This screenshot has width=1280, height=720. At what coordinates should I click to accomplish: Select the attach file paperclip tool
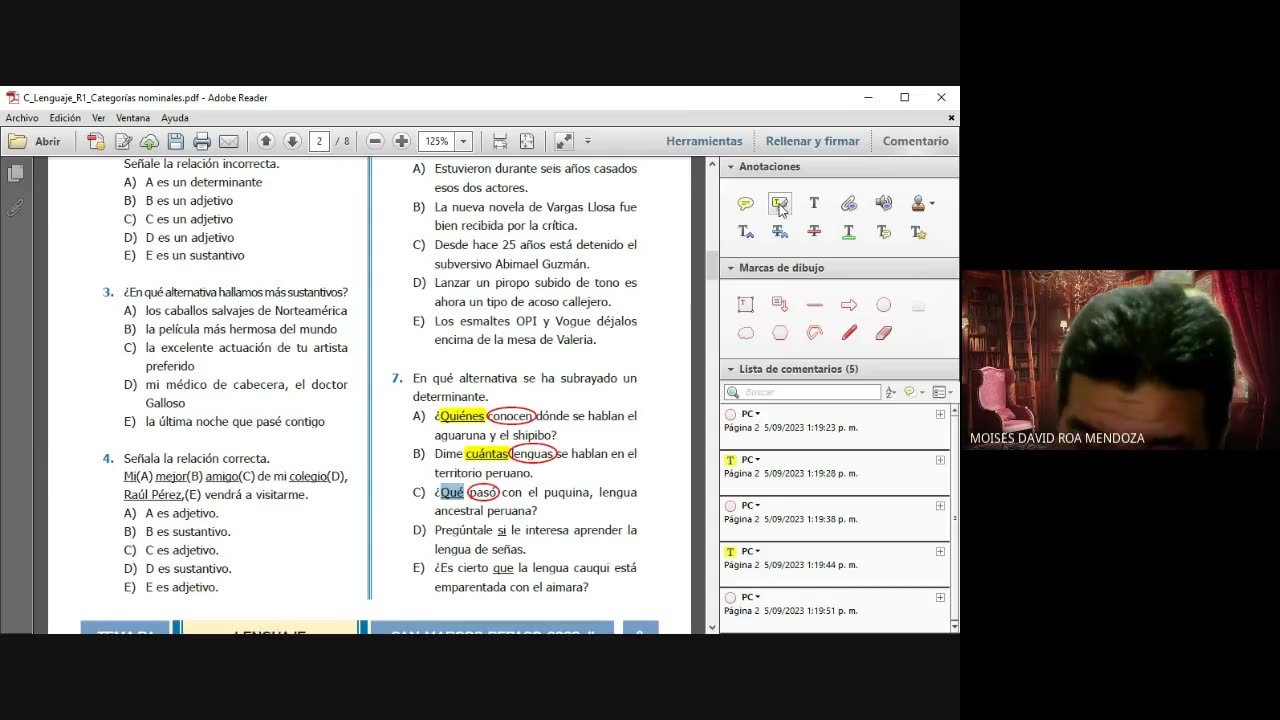(848, 204)
